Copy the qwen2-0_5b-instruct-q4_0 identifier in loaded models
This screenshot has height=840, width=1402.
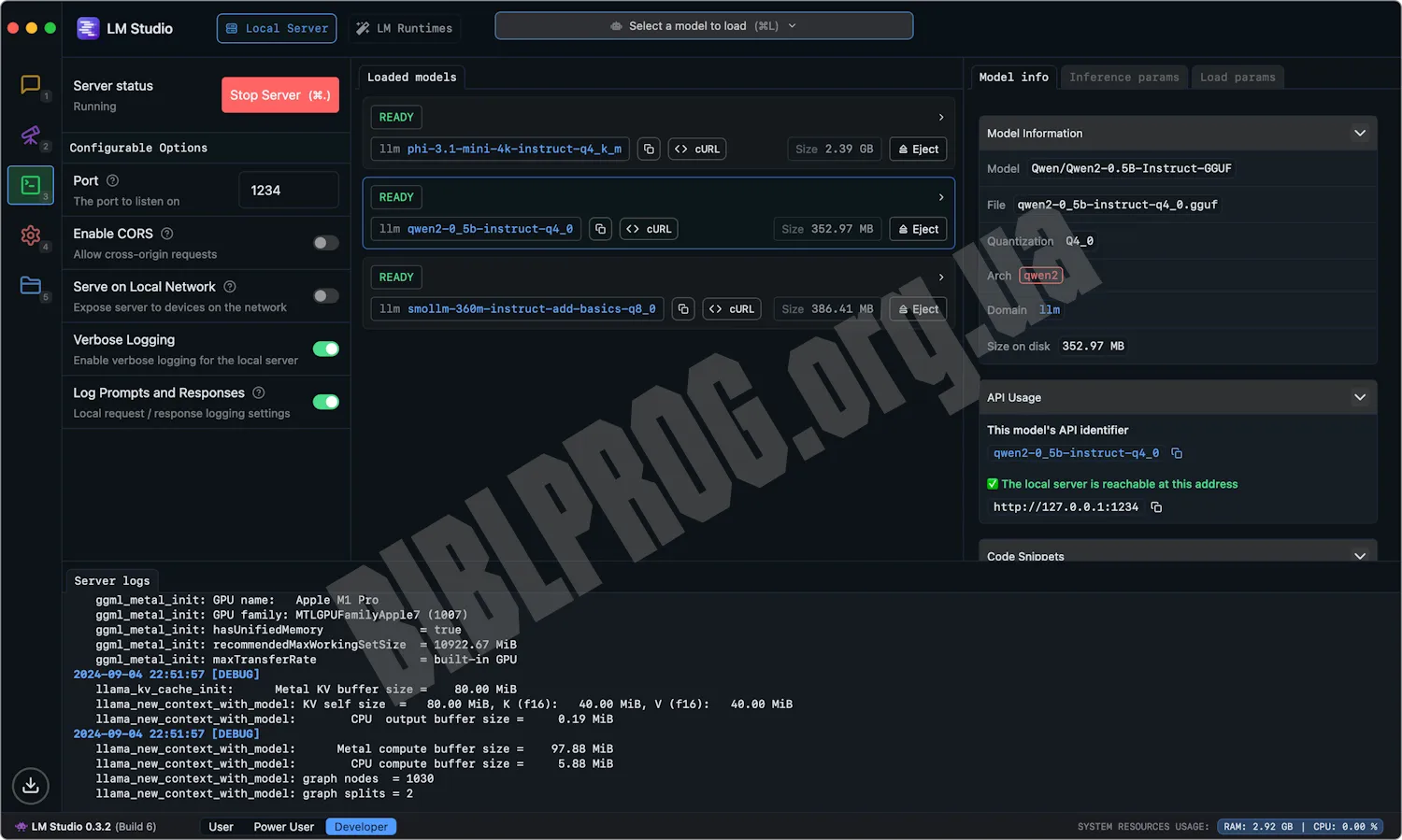pos(600,229)
